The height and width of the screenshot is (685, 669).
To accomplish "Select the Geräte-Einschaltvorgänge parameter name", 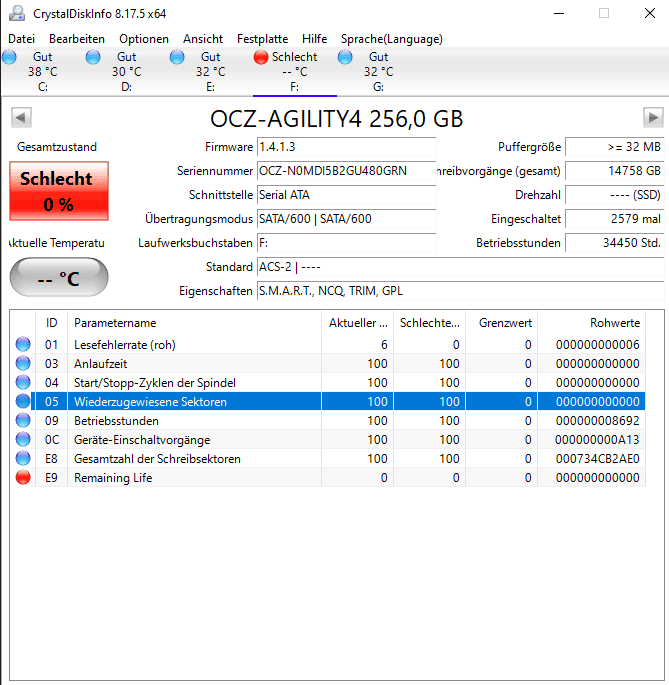I will [x=142, y=440].
